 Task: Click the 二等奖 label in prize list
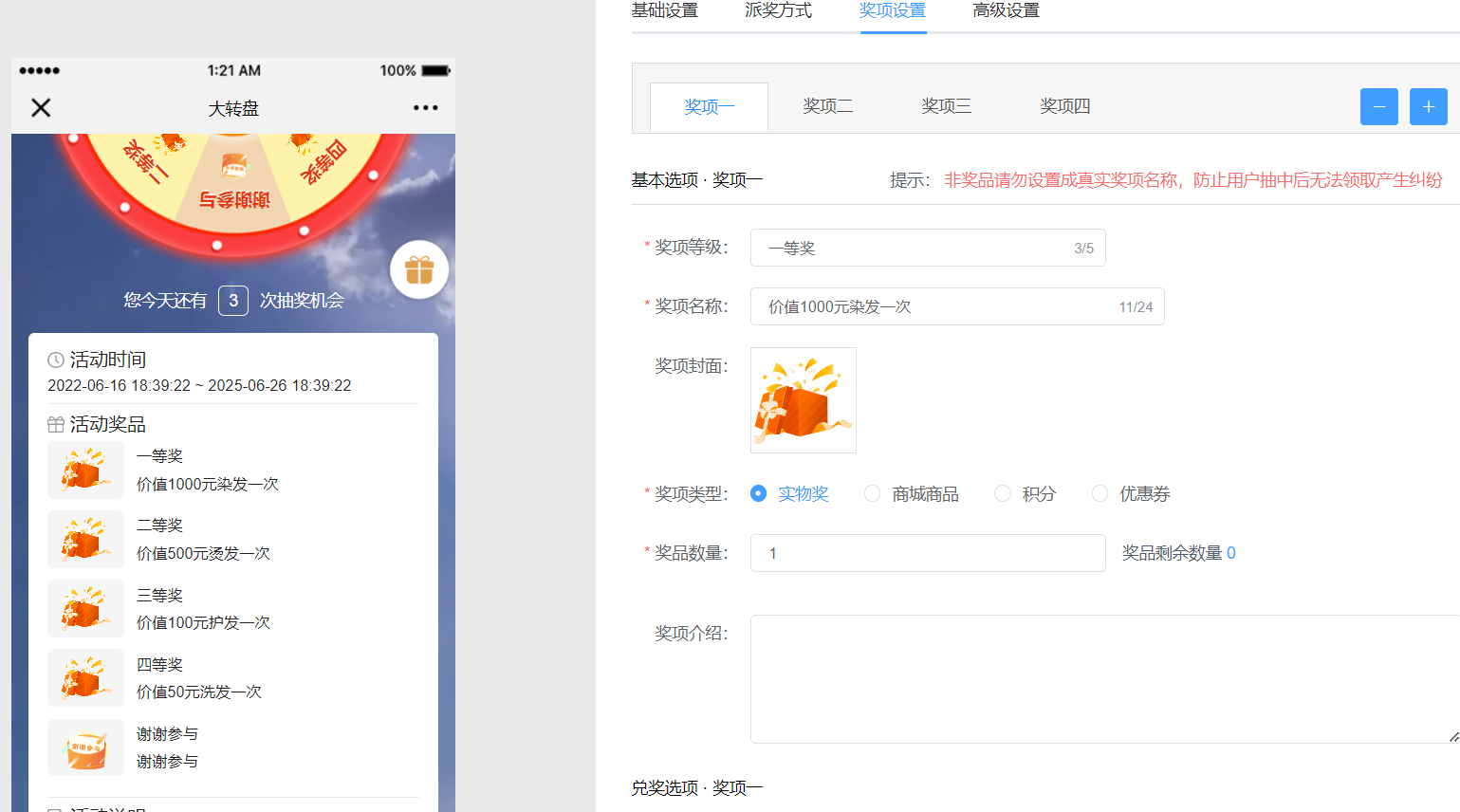159,526
